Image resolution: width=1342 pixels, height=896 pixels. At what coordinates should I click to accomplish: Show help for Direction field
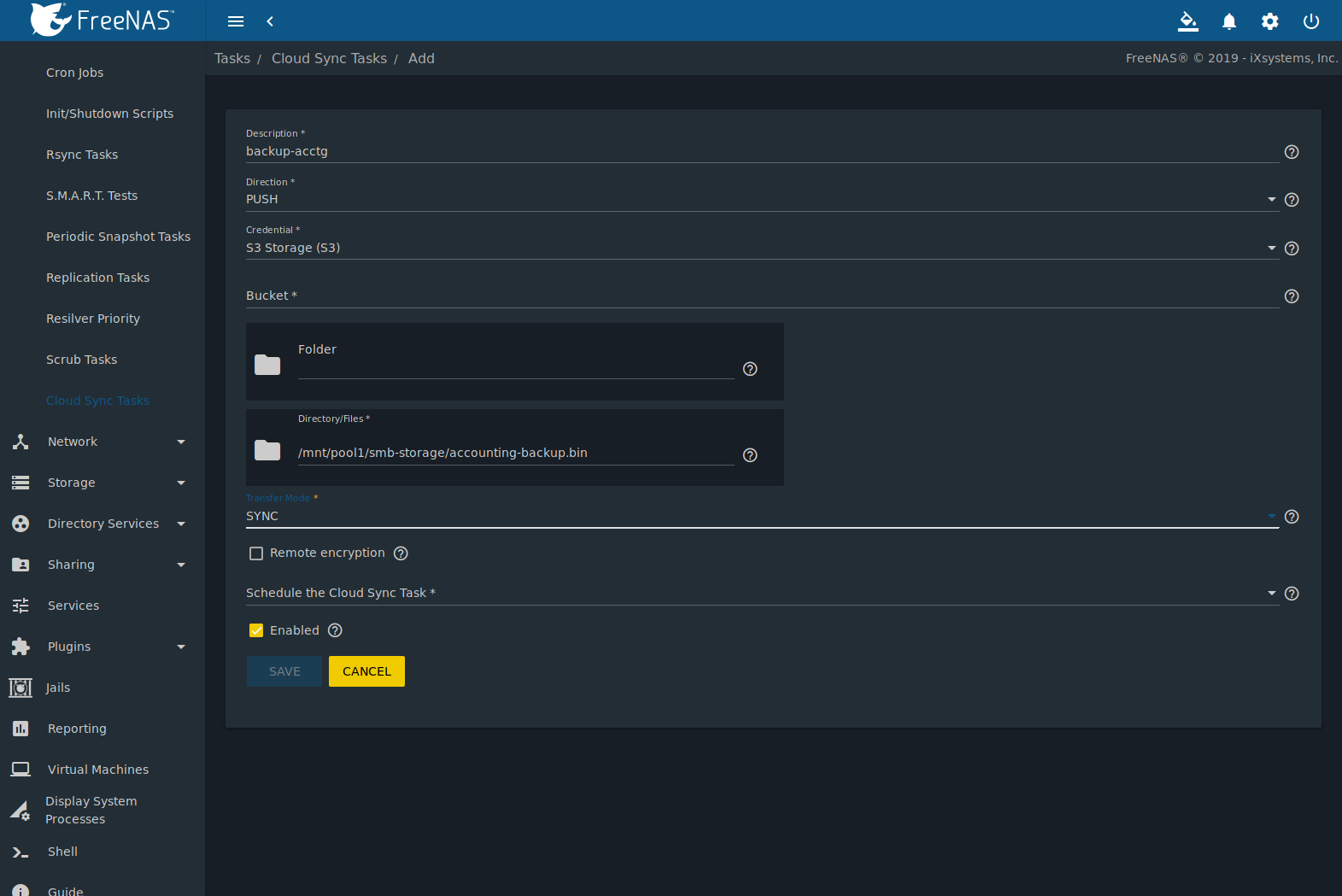coord(1292,200)
